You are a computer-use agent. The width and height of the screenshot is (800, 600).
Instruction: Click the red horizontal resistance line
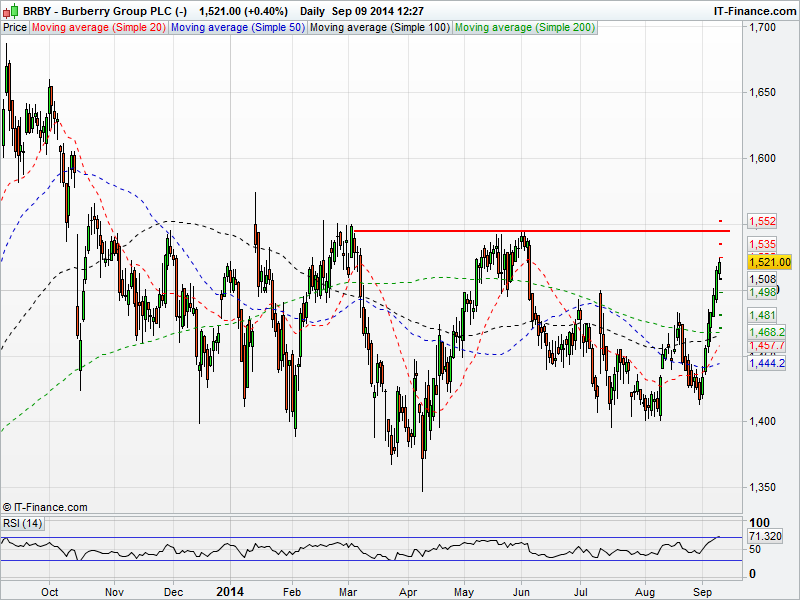tap(540, 231)
